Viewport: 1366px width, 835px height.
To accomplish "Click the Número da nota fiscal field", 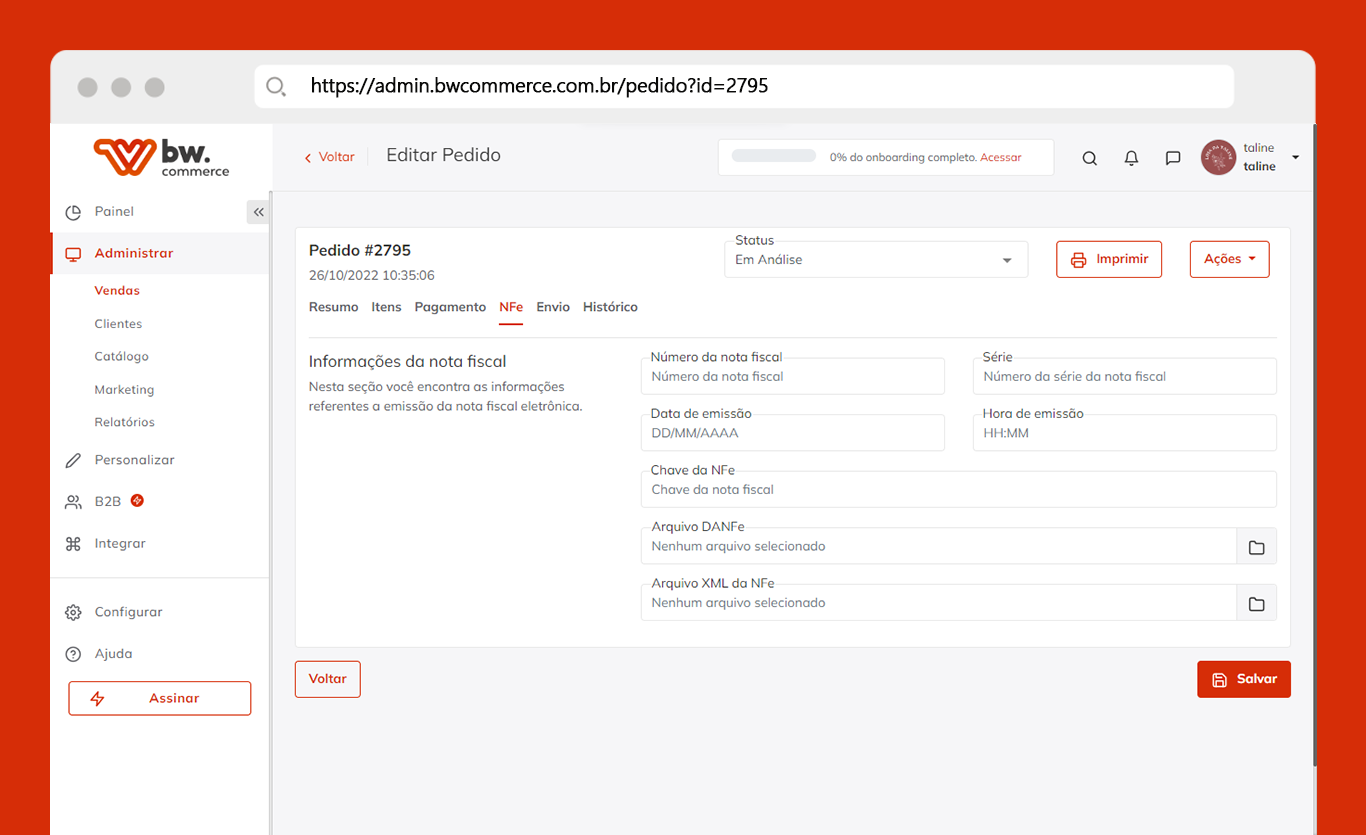I will [793, 377].
